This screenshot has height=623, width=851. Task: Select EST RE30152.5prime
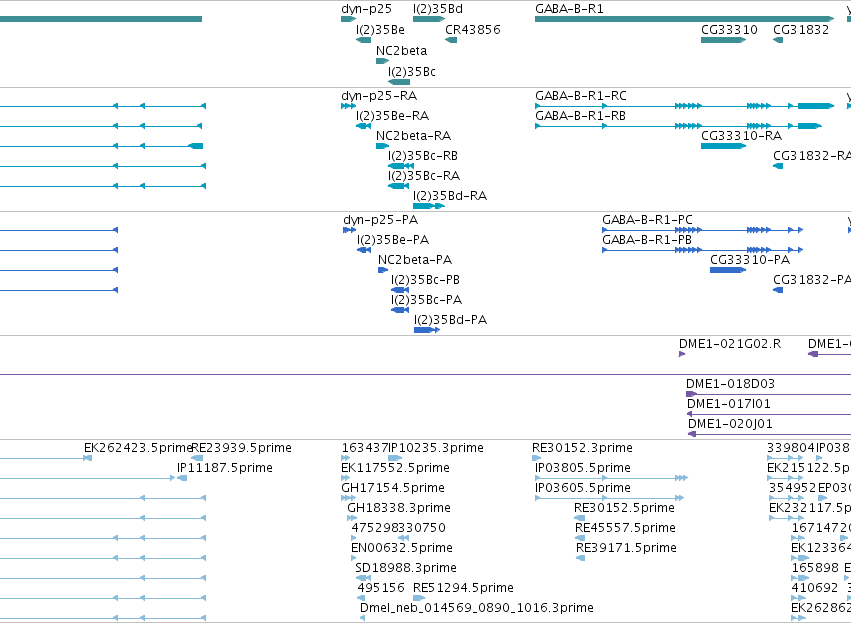coord(625,508)
